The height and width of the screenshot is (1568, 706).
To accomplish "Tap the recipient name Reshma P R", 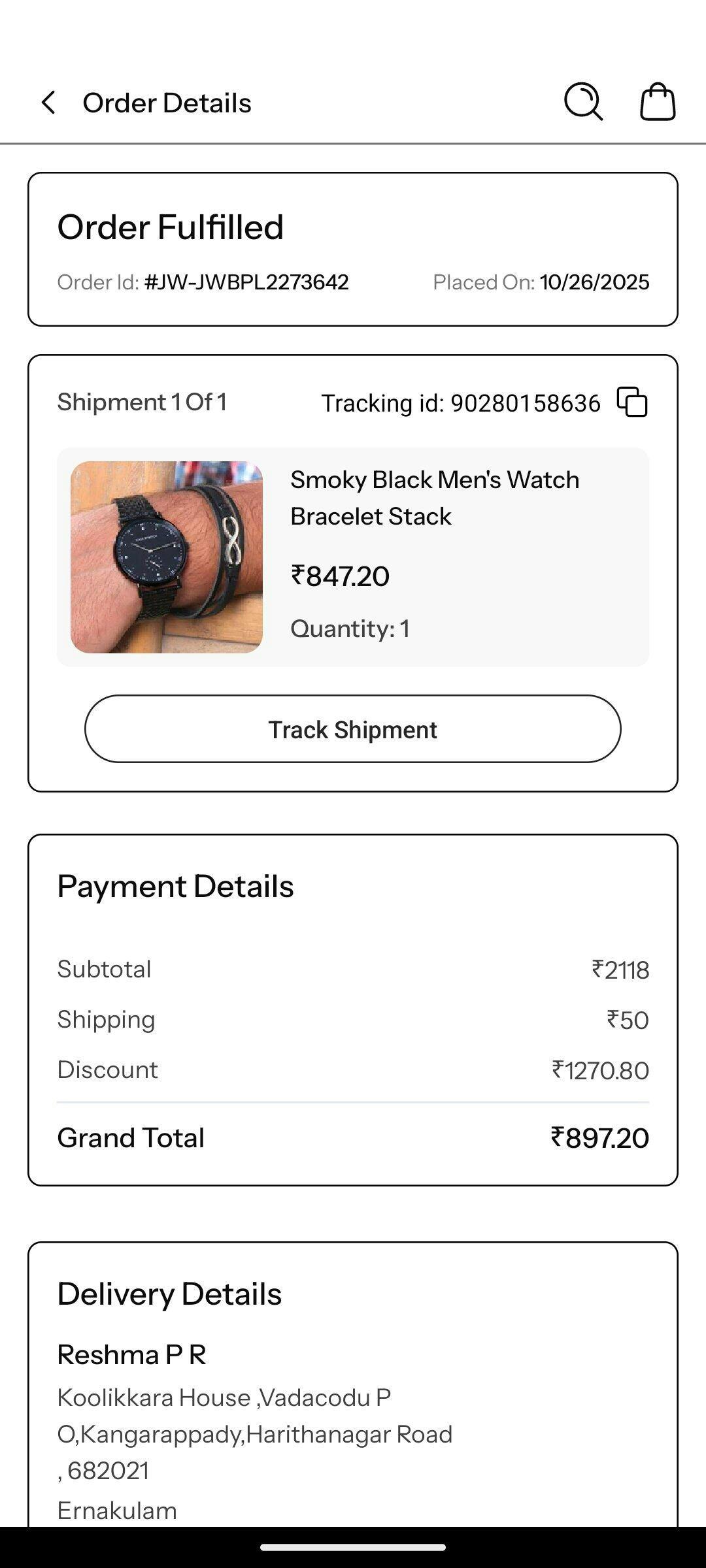I will coord(132,1355).
